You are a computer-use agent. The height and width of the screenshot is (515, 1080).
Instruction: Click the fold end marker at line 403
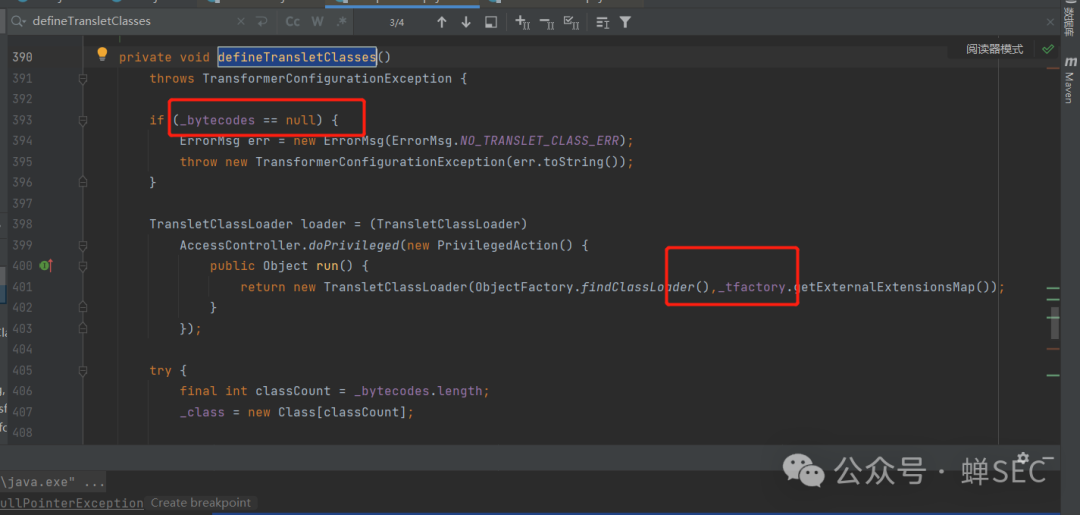click(x=83, y=329)
